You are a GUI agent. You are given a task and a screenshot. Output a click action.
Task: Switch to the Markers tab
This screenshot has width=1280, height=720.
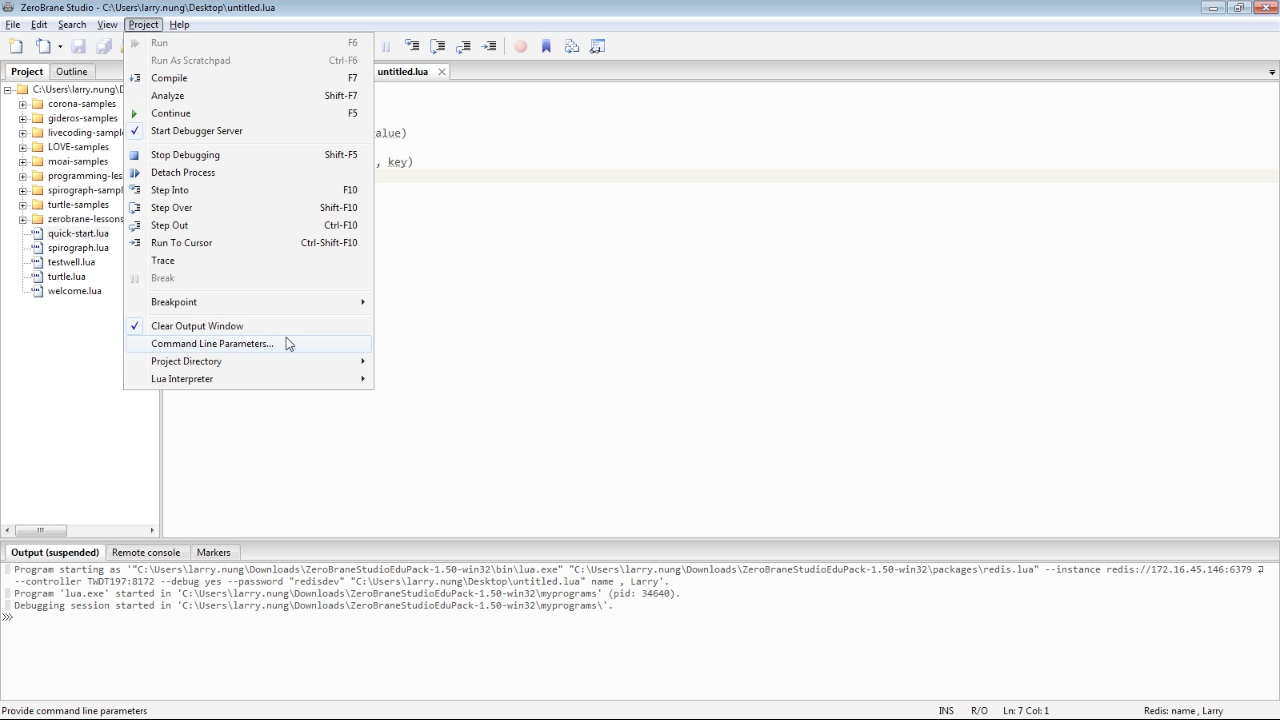213,552
